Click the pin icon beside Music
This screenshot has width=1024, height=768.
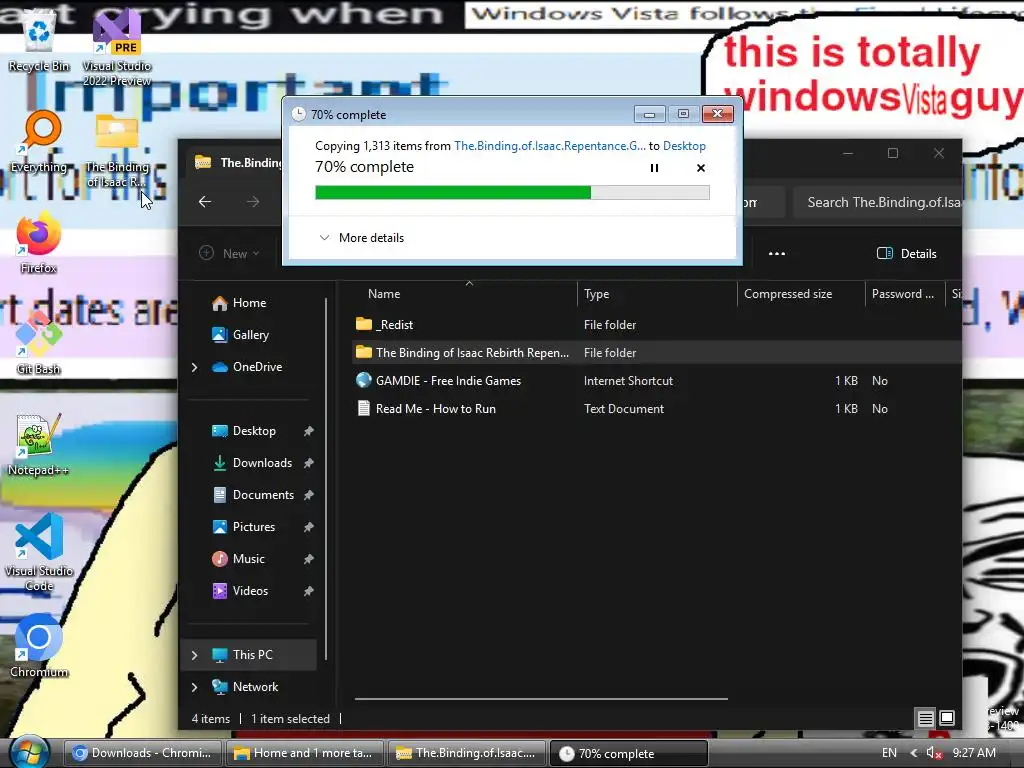(308, 559)
